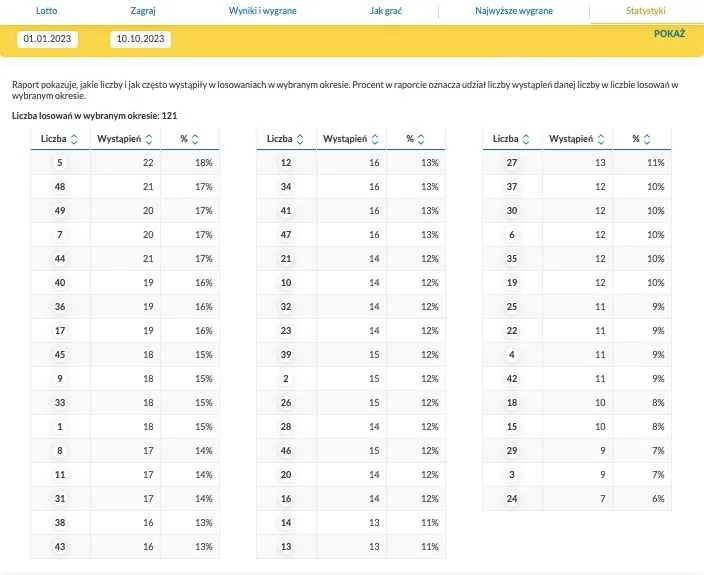Click the start date field 01.01.2023
704x575 pixels.
click(x=48, y=39)
